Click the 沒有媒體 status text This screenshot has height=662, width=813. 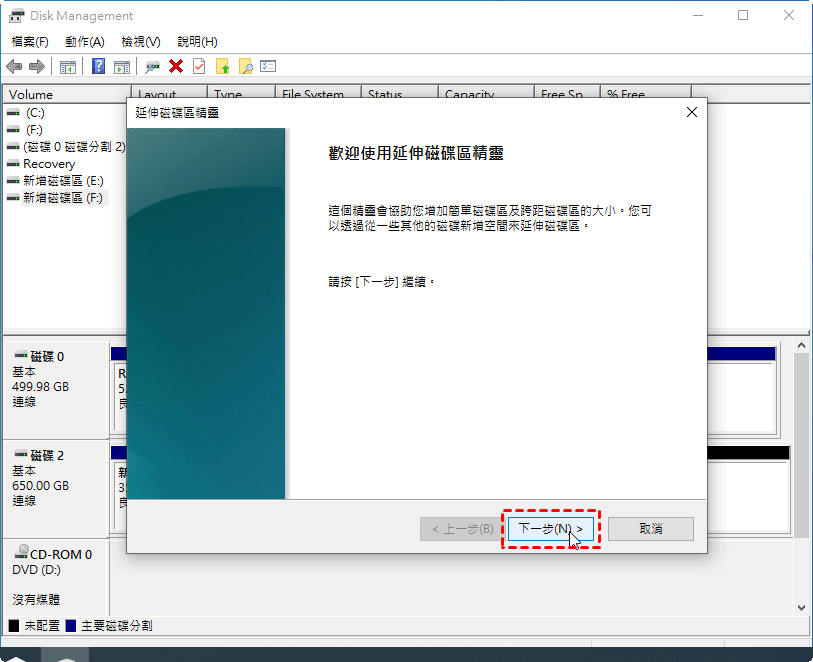pyautogui.click(x=36, y=600)
